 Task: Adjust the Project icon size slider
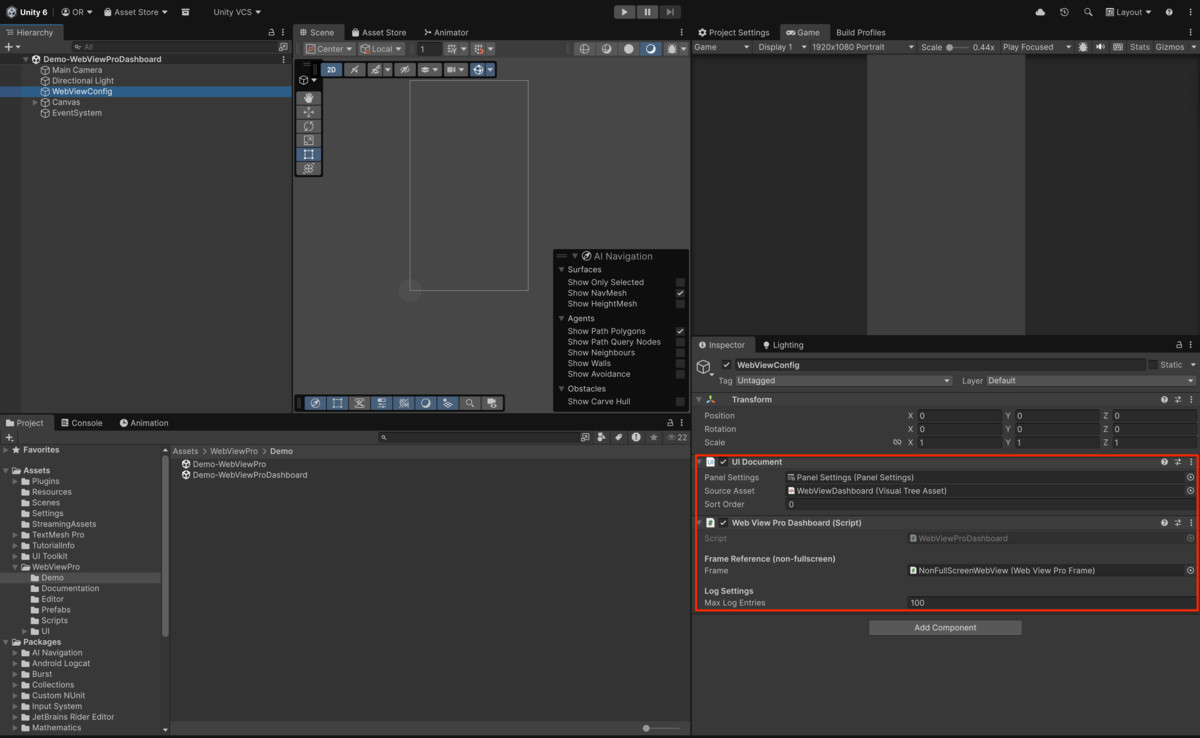[x=663, y=728]
